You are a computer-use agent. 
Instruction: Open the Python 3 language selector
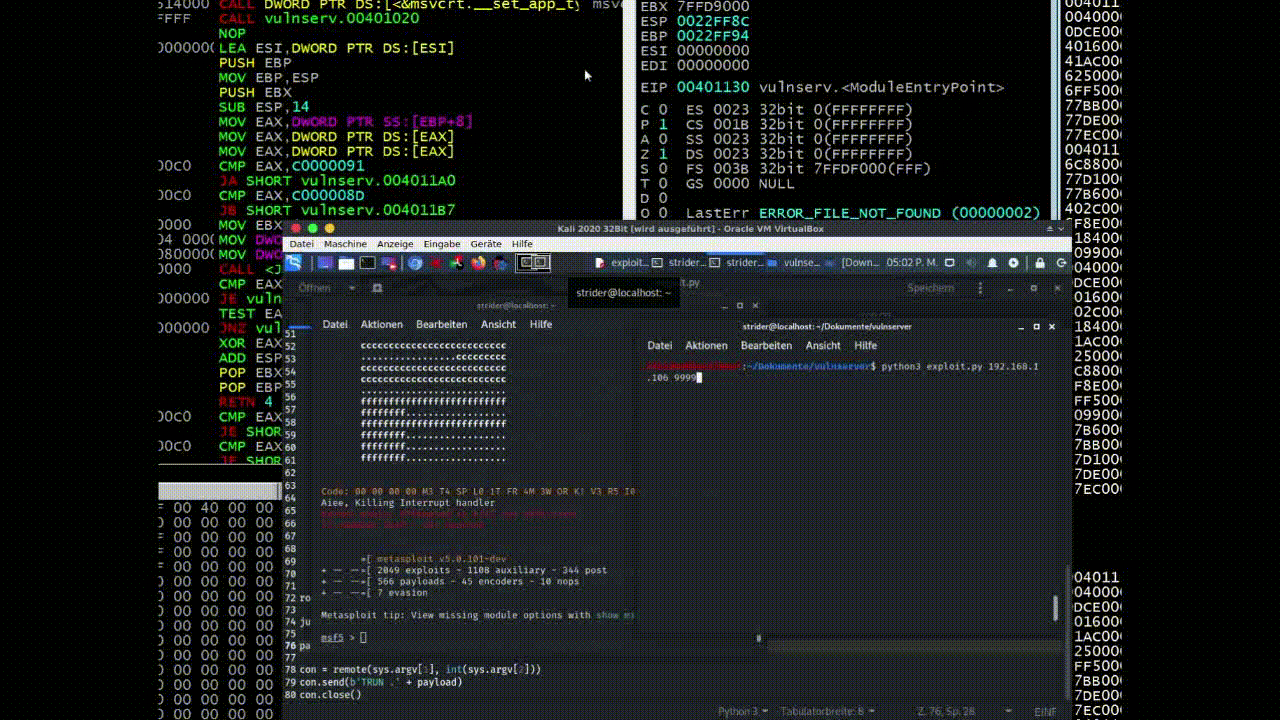pyautogui.click(x=742, y=711)
